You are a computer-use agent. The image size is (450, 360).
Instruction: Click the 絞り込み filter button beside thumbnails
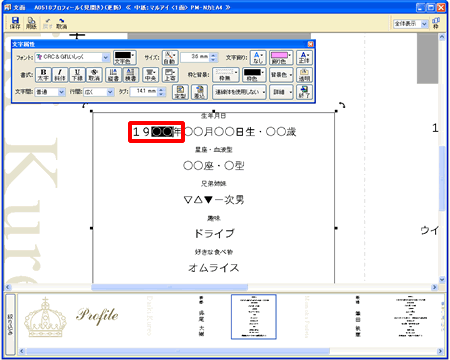pos(10,324)
